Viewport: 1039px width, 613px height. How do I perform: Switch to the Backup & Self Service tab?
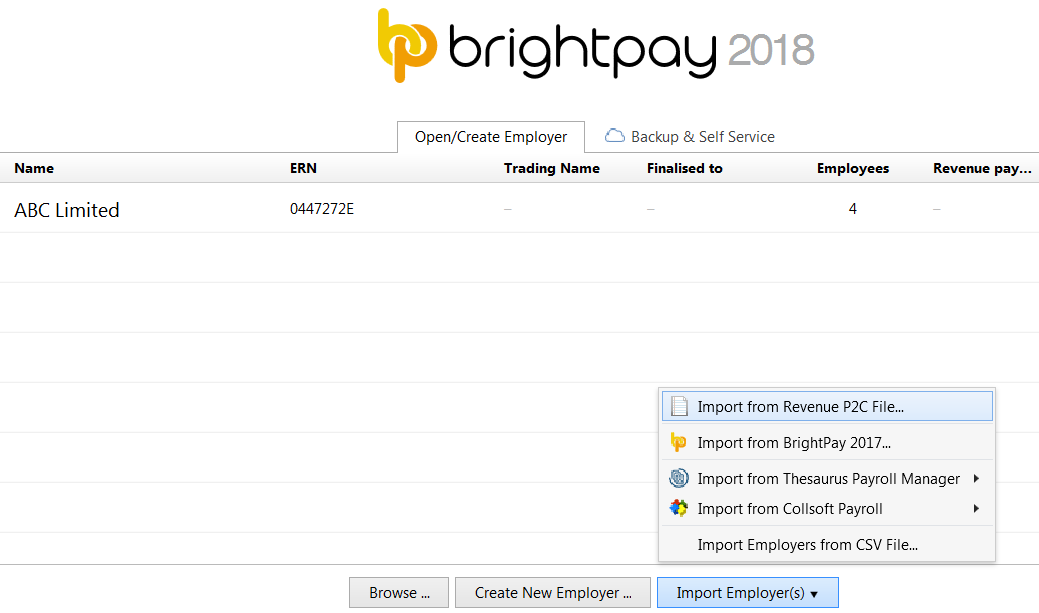click(689, 137)
